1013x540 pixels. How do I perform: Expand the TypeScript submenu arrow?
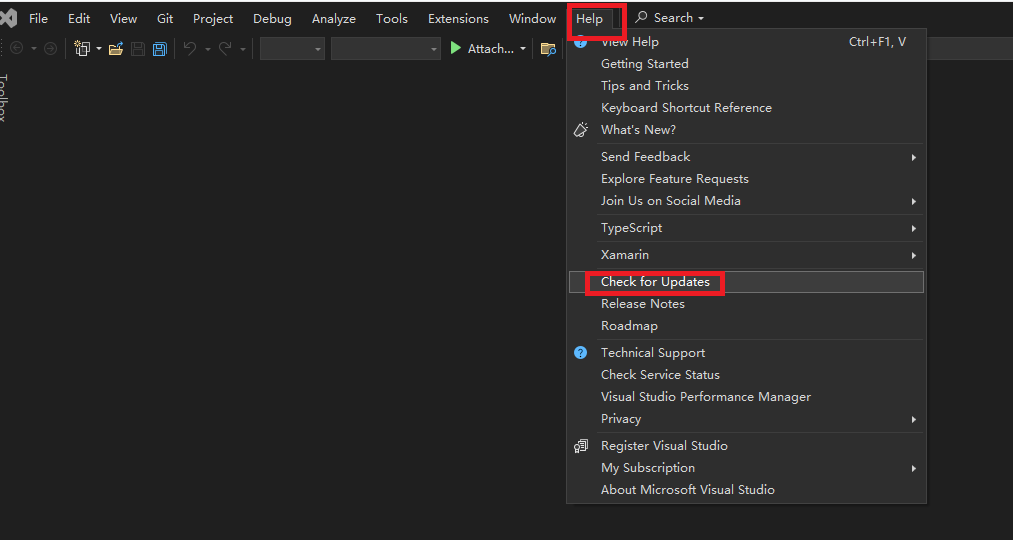914,228
